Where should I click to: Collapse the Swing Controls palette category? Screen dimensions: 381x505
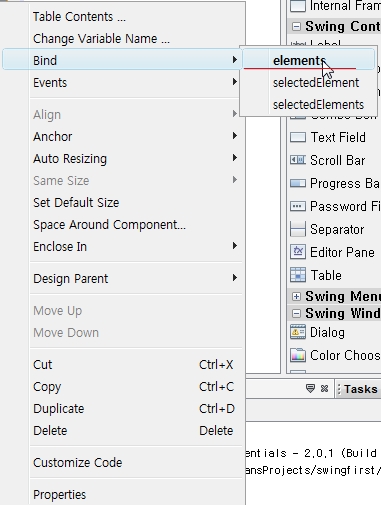pos(296,26)
